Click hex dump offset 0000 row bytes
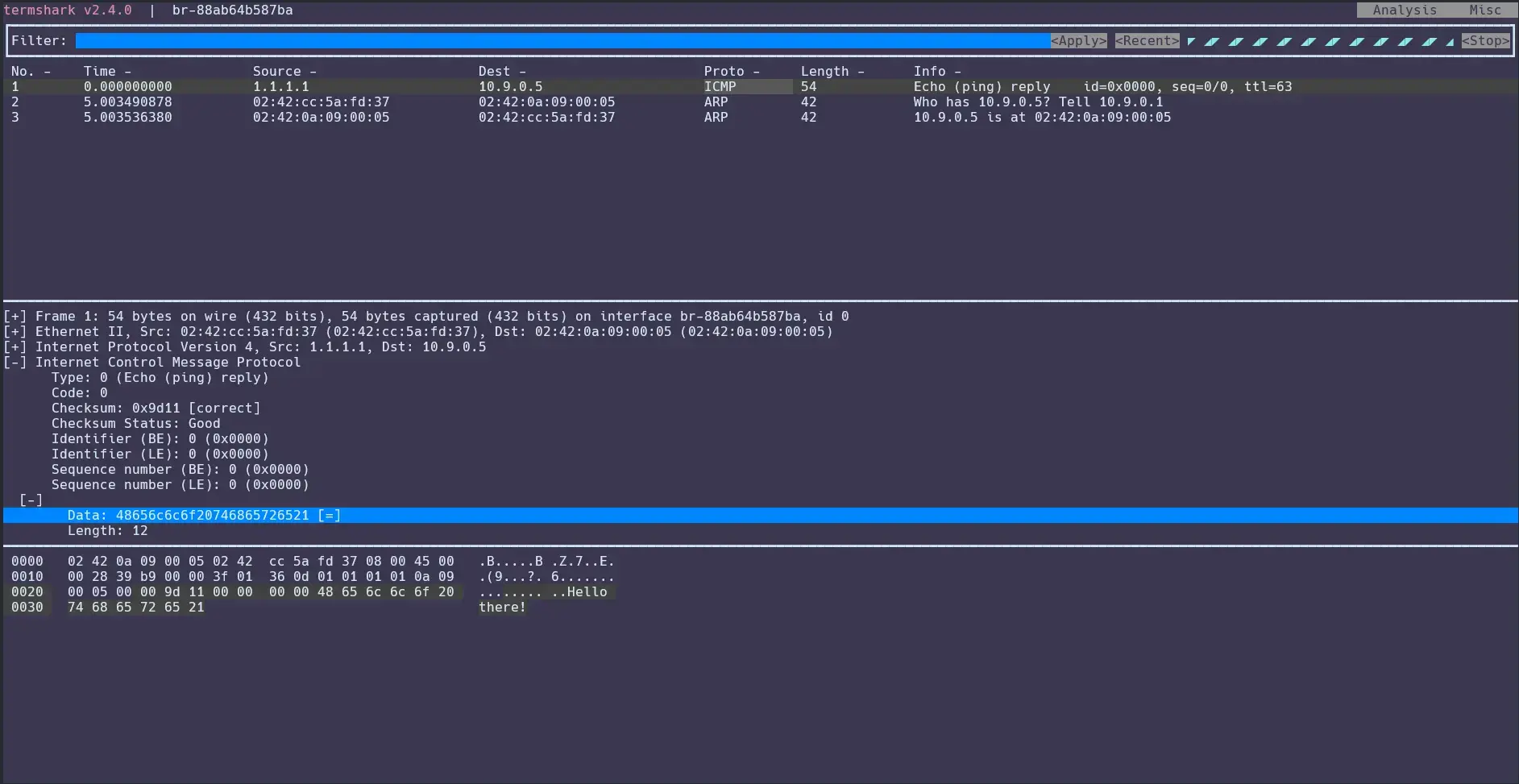 point(260,561)
